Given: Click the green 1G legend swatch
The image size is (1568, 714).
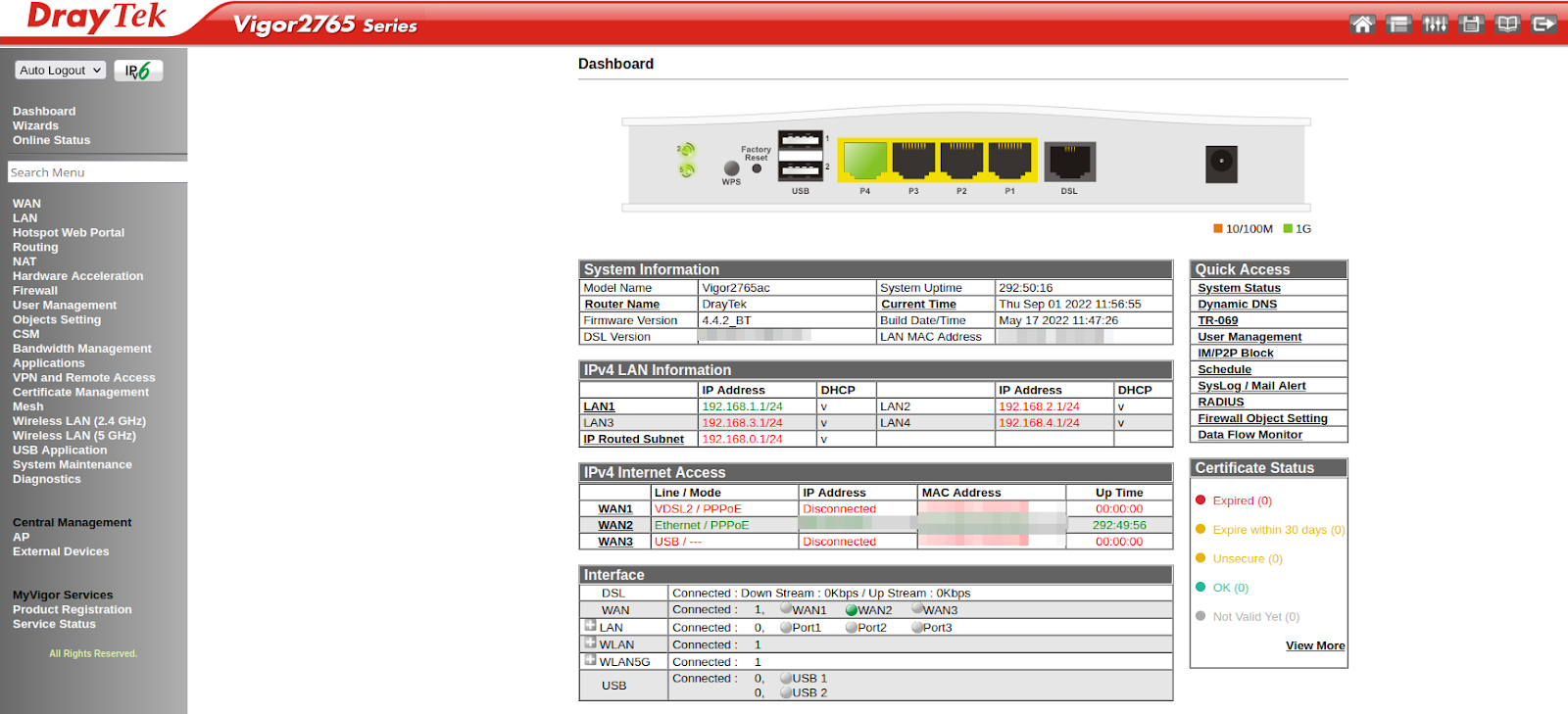Looking at the screenshot, I should click(1288, 229).
